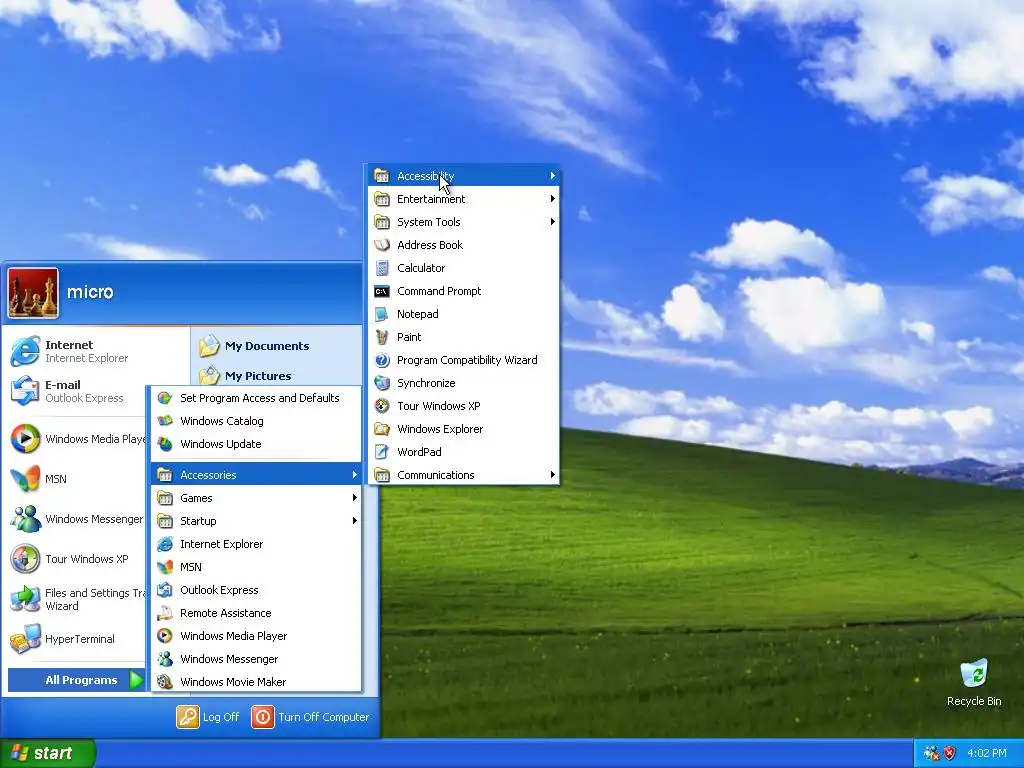Viewport: 1024px width, 768px height.
Task: Click the Start button
Action: tap(48, 753)
